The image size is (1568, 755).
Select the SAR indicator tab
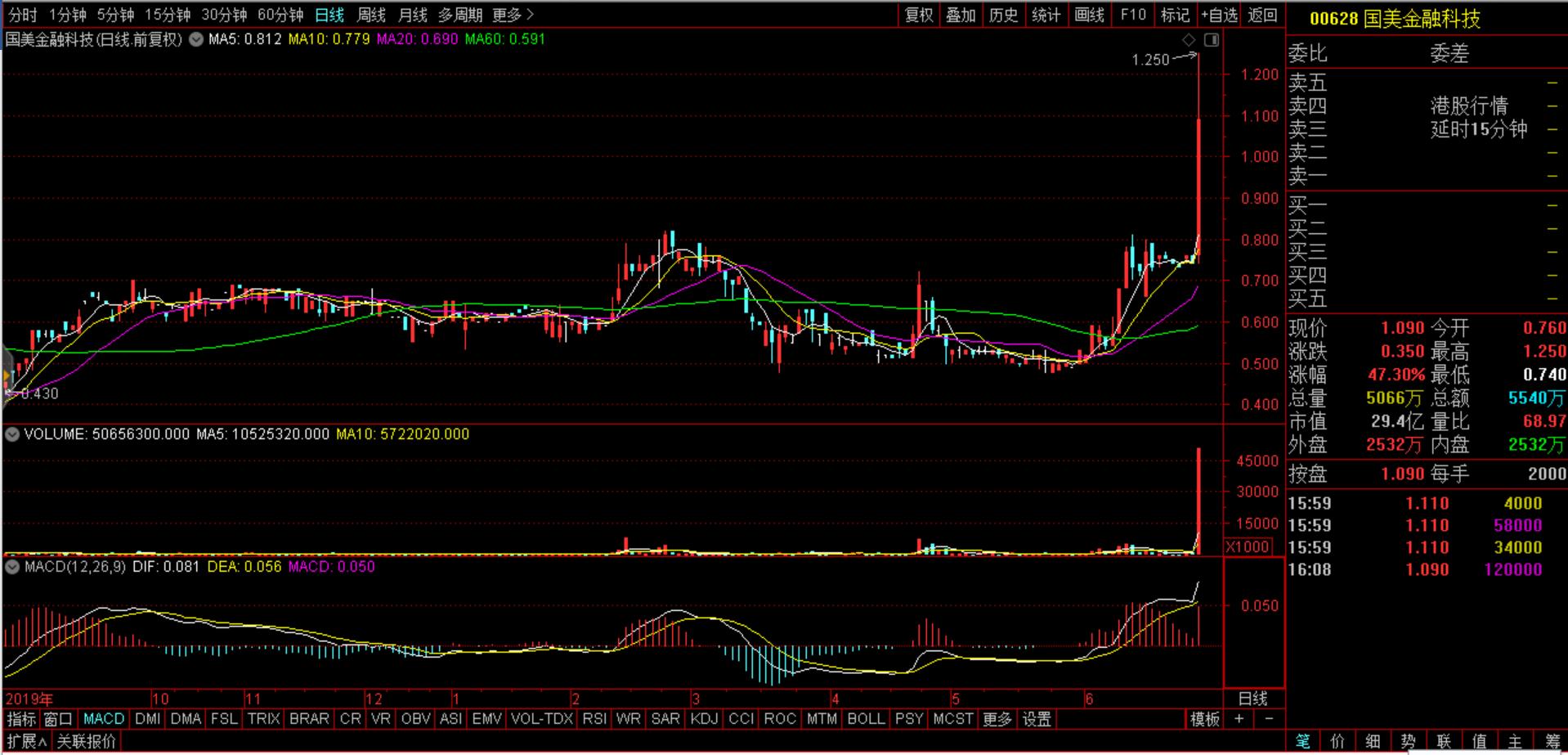665,719
